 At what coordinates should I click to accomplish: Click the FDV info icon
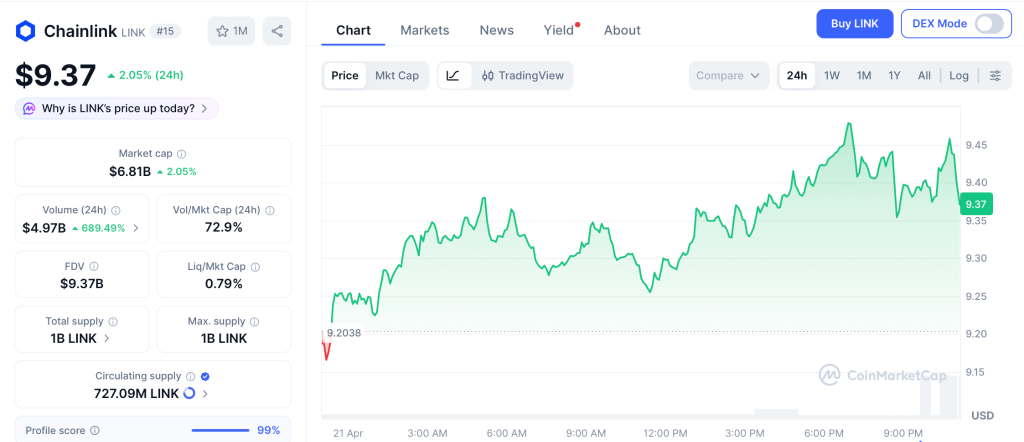tap(94, 267)
